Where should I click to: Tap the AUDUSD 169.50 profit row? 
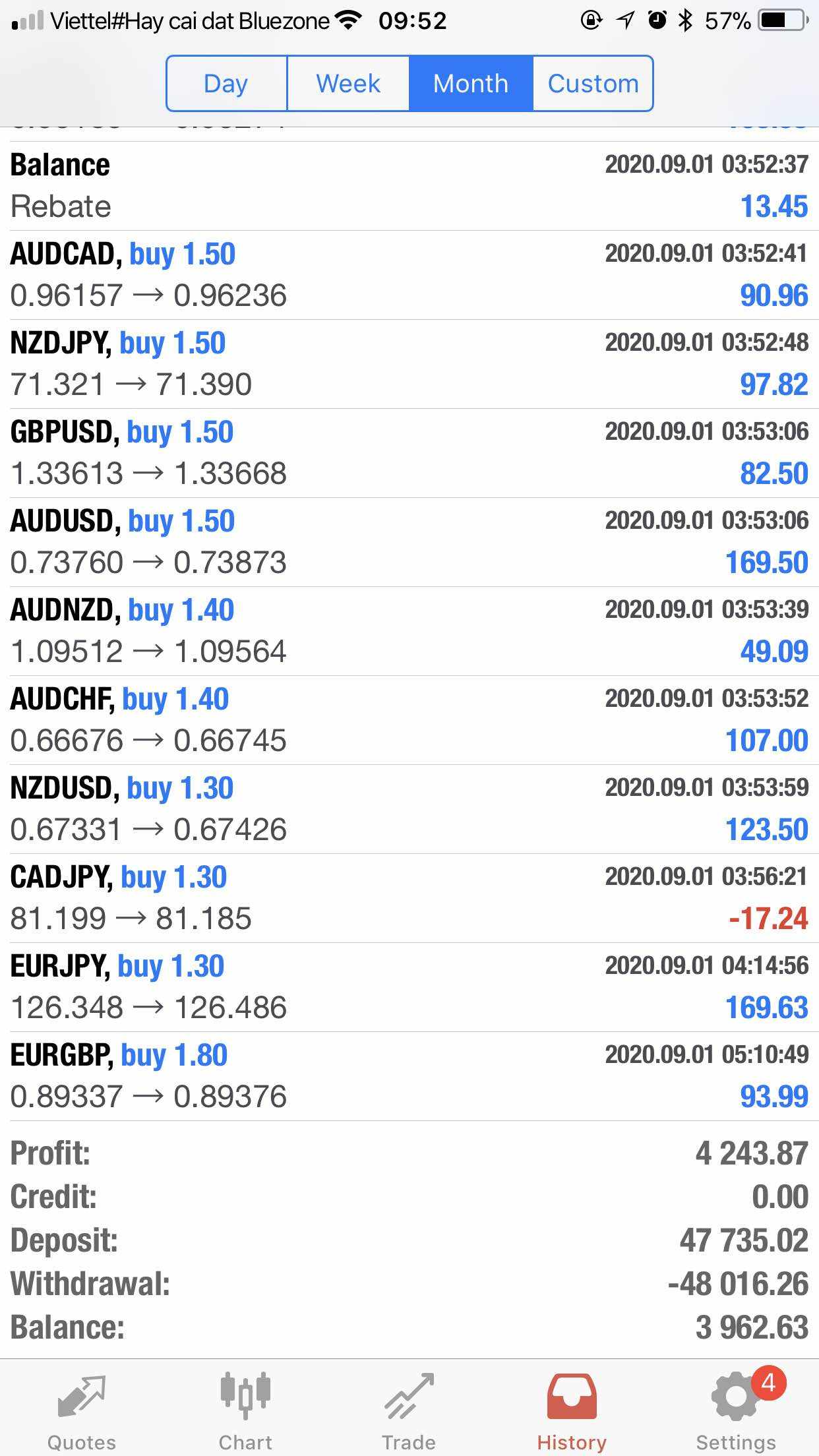(x=409, y=542)
